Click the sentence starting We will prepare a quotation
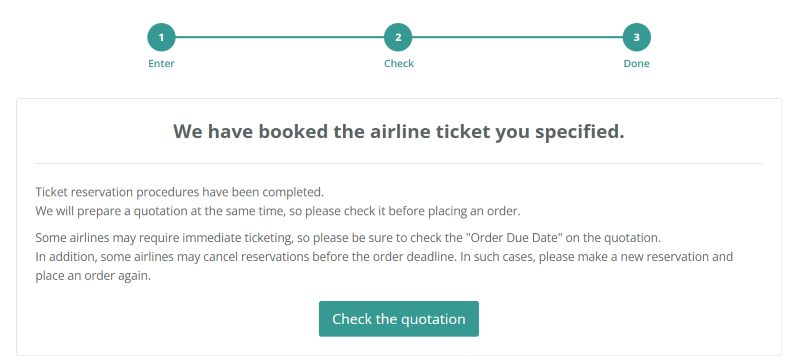The image size is (800, 364). (278, 211)
